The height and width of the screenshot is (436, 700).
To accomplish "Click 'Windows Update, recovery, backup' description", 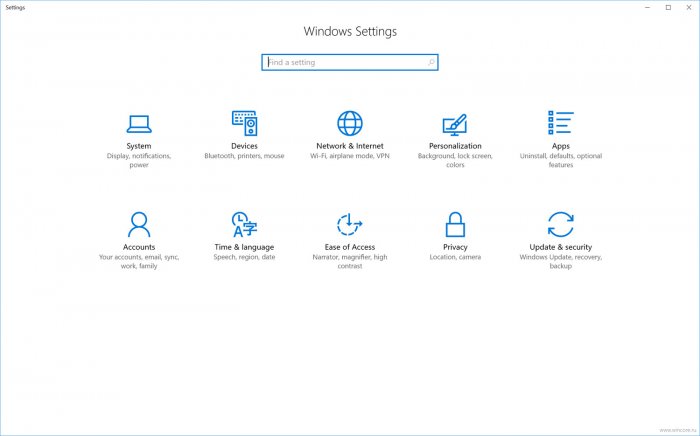I will [561, 262].
